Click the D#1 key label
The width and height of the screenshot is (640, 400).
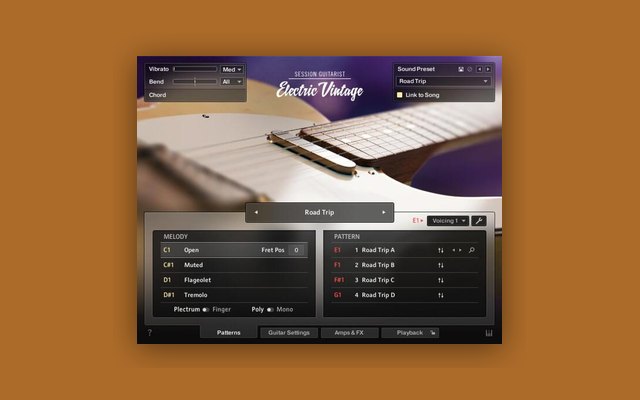click(x=169, y=295)
